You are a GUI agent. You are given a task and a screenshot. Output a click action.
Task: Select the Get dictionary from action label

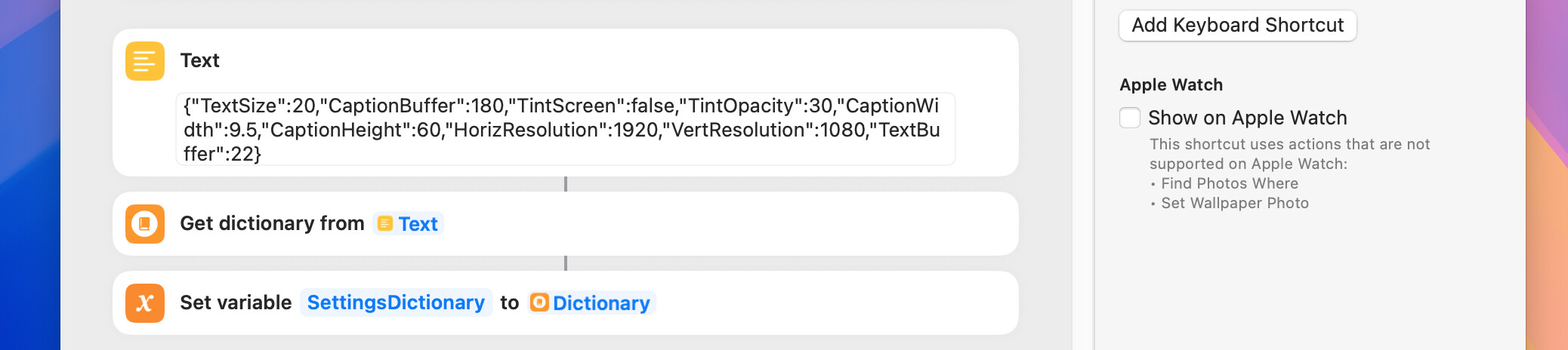[x=272, y=223]
